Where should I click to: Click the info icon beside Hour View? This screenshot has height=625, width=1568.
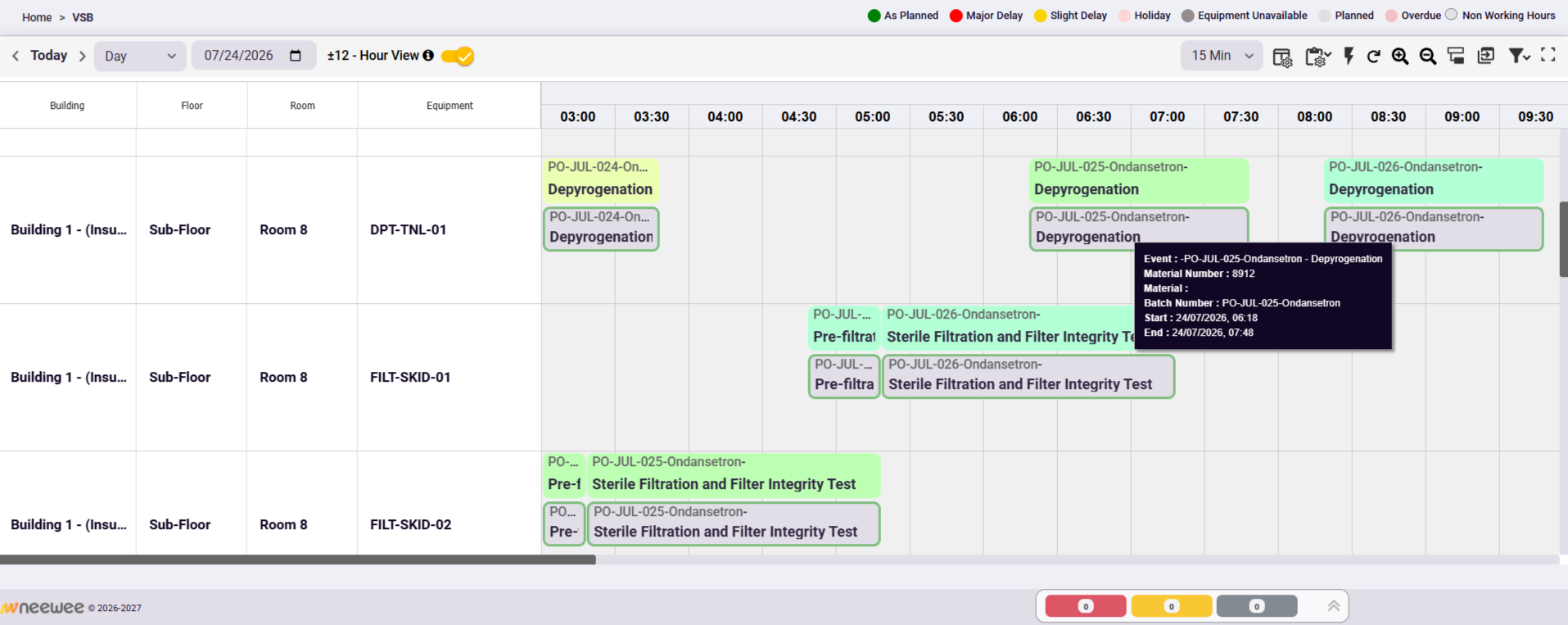427,55
